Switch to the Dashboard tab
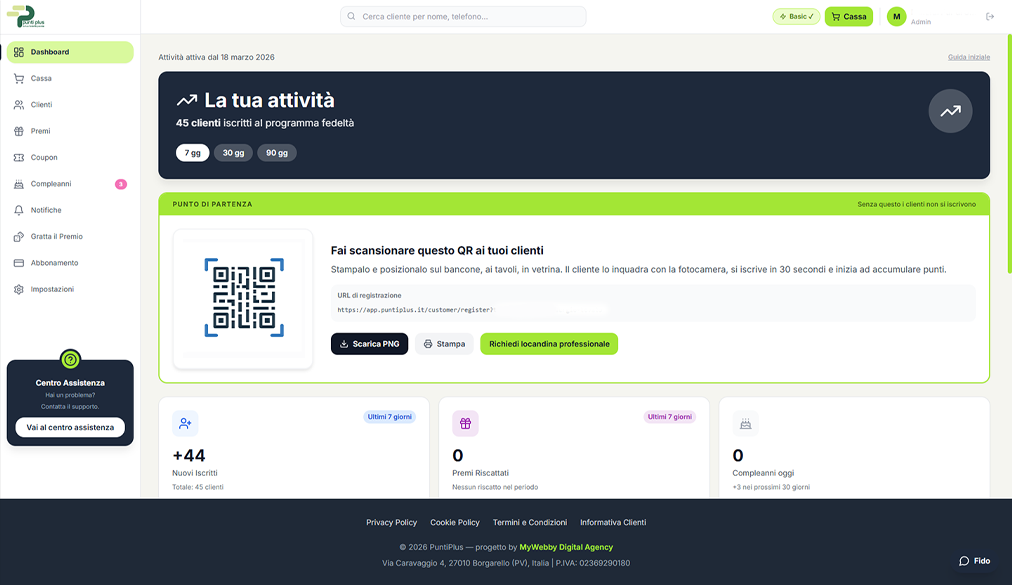The height and width of the screenshot is (585, 1012). (x=48, y=51)
